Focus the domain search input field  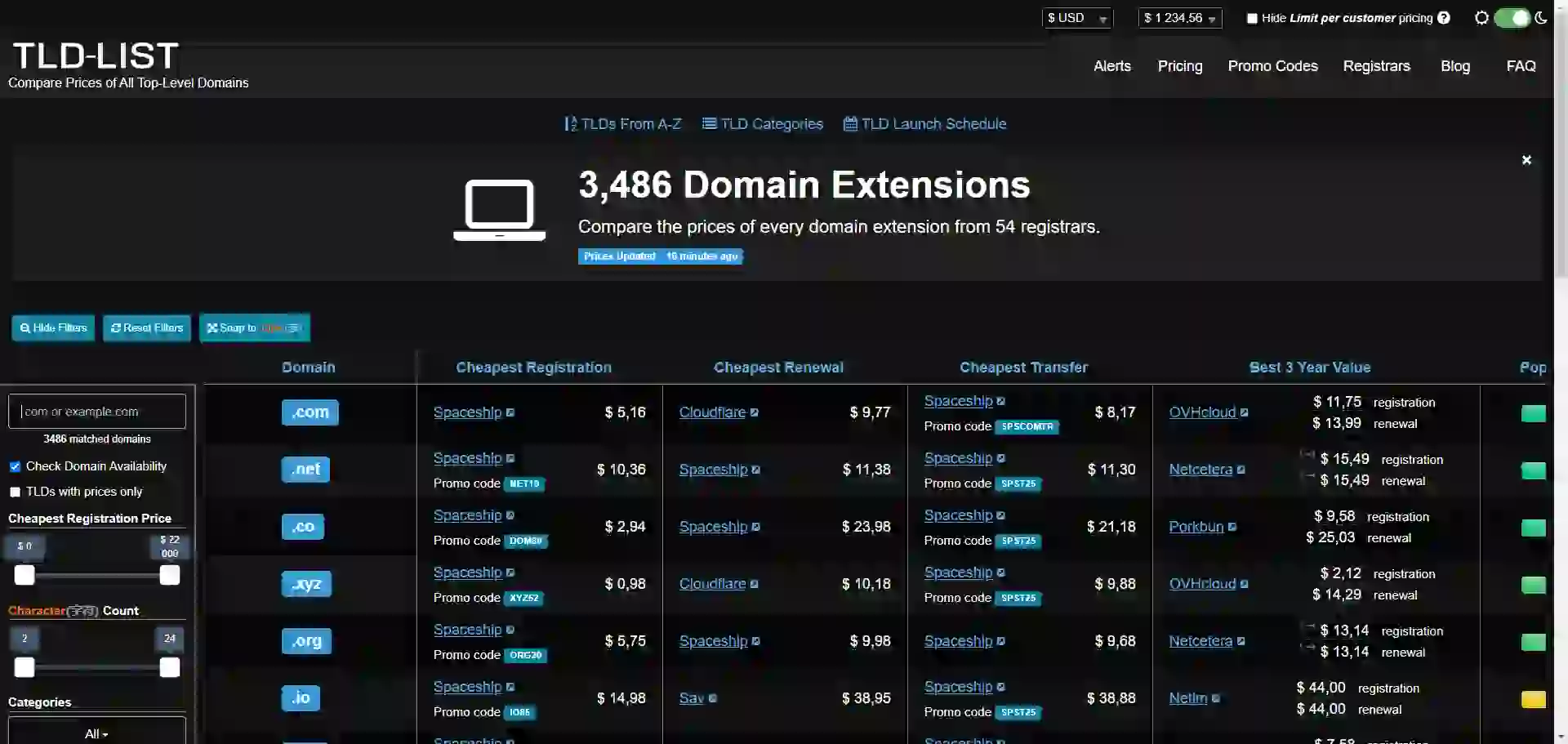[x=97, y=412]
